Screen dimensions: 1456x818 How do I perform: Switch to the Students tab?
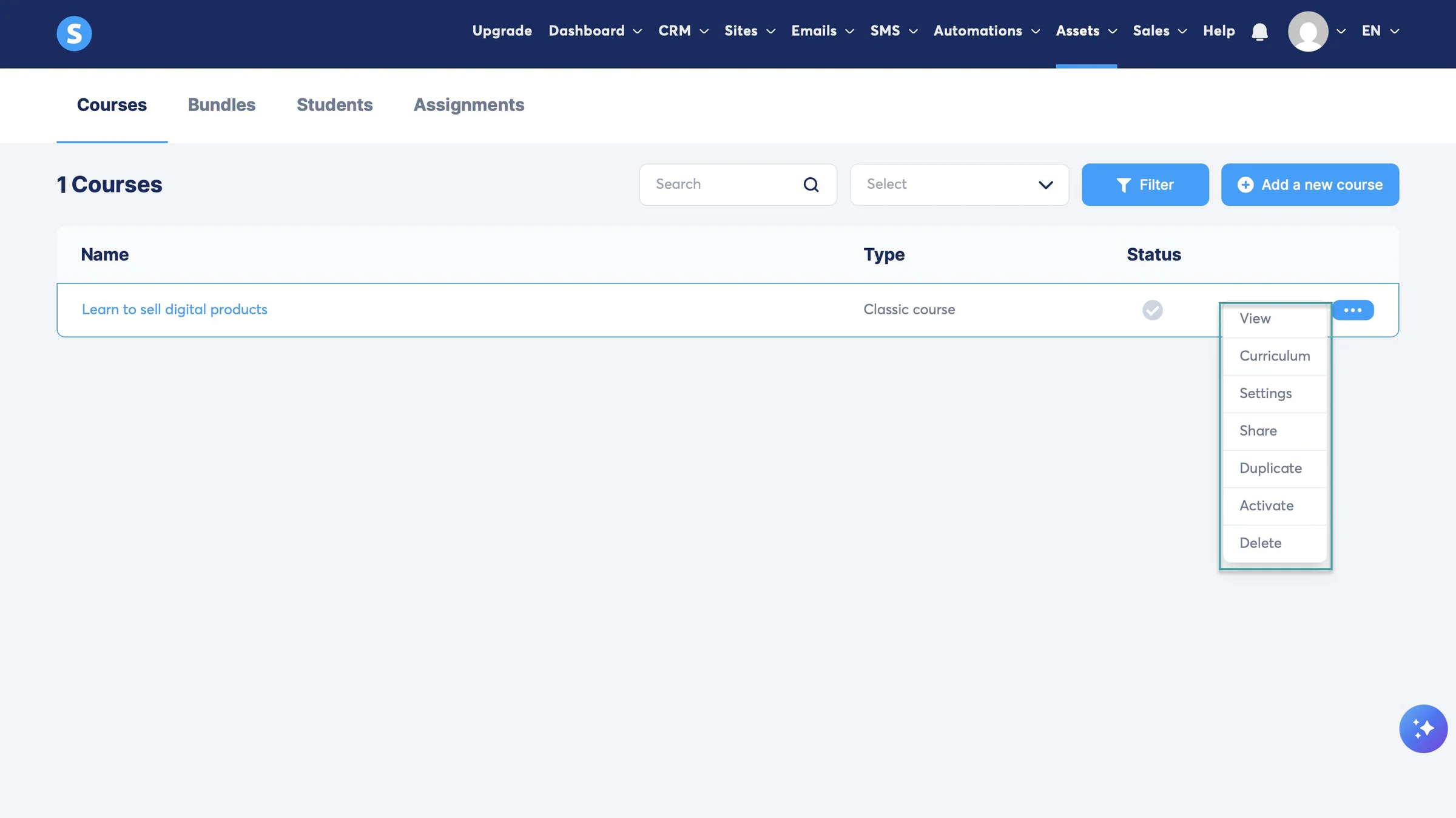334,105
